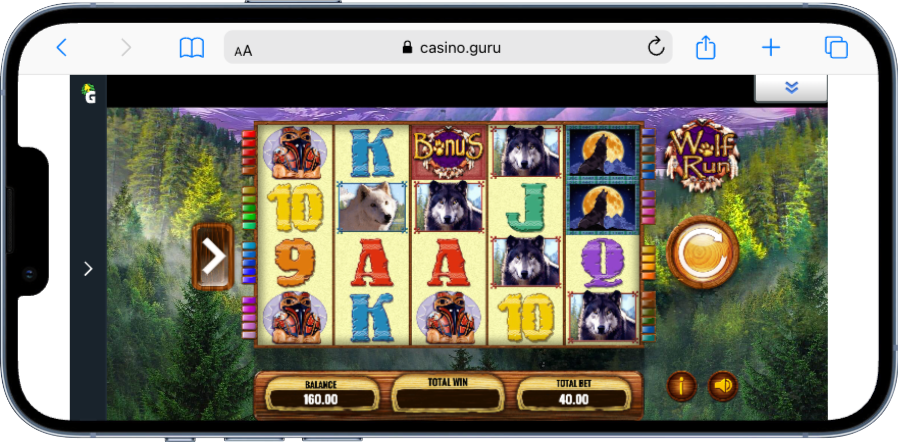Viewport: 898px width, 442px height.
Task: Open the Safari bookmarks book icon
Action: point(192,48)
